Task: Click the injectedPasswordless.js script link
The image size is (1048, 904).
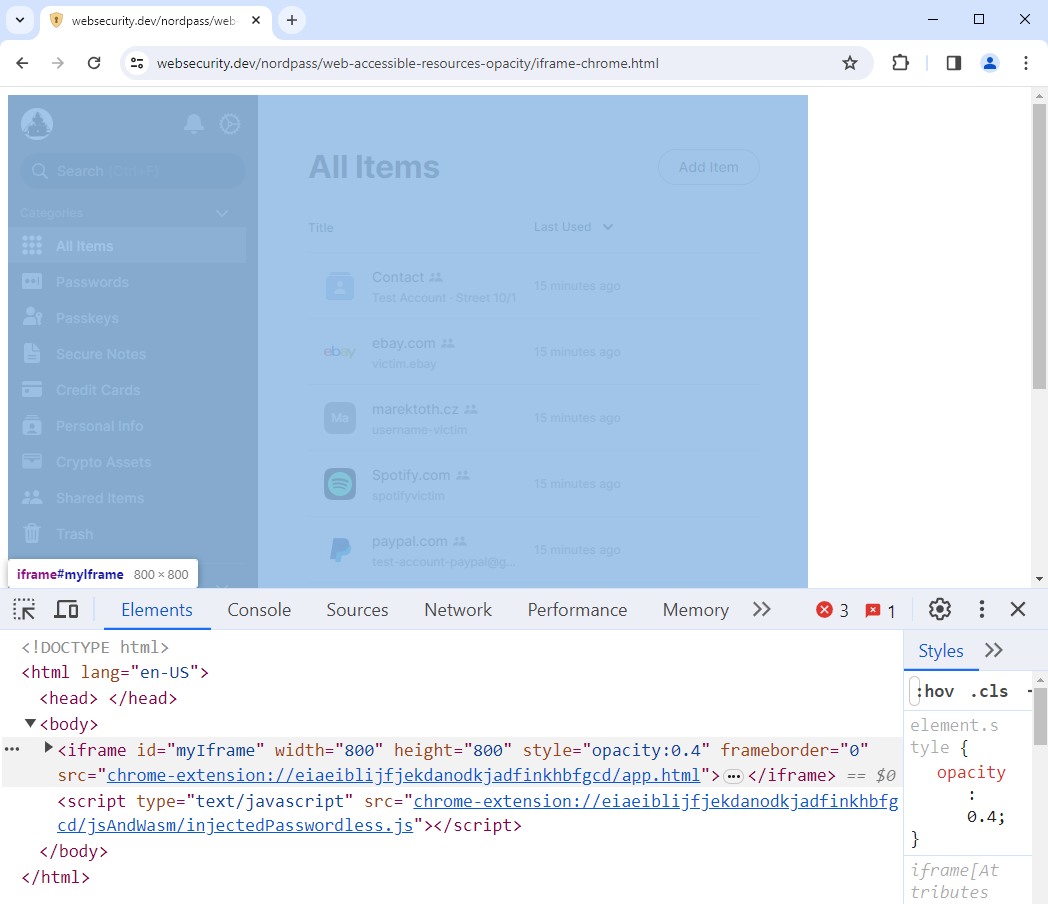Action: coord(478,813)
